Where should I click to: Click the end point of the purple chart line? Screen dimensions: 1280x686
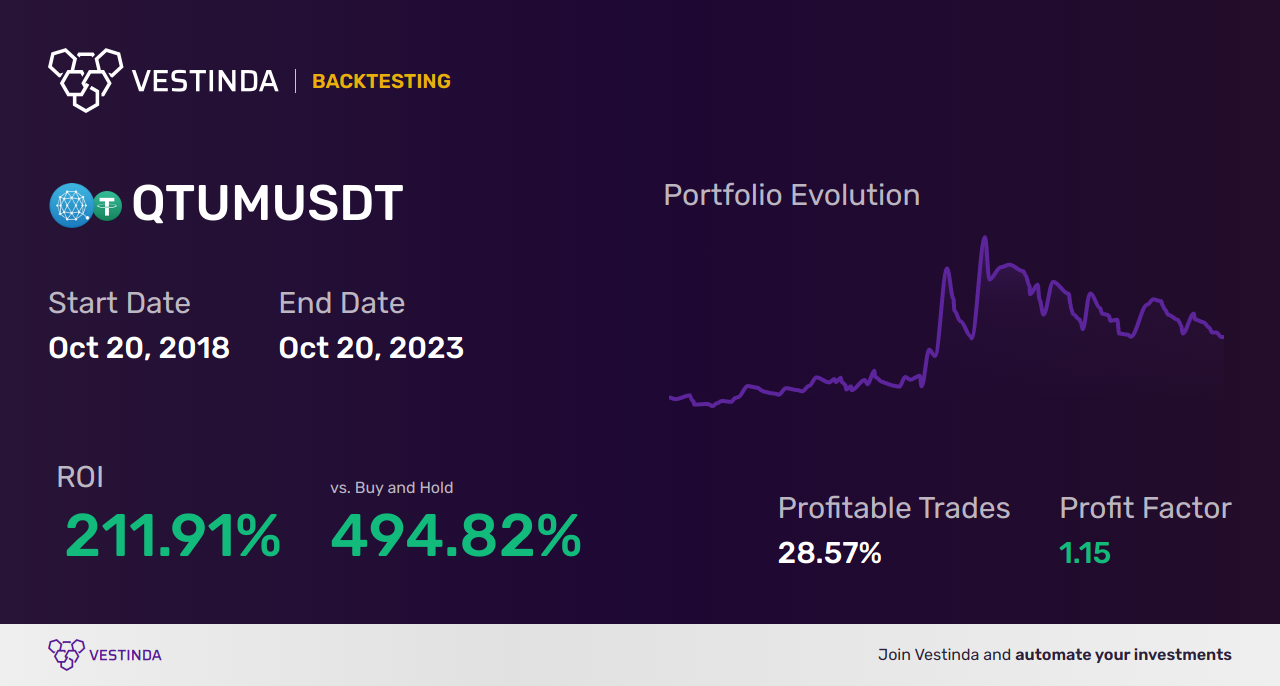point(1222,337)
